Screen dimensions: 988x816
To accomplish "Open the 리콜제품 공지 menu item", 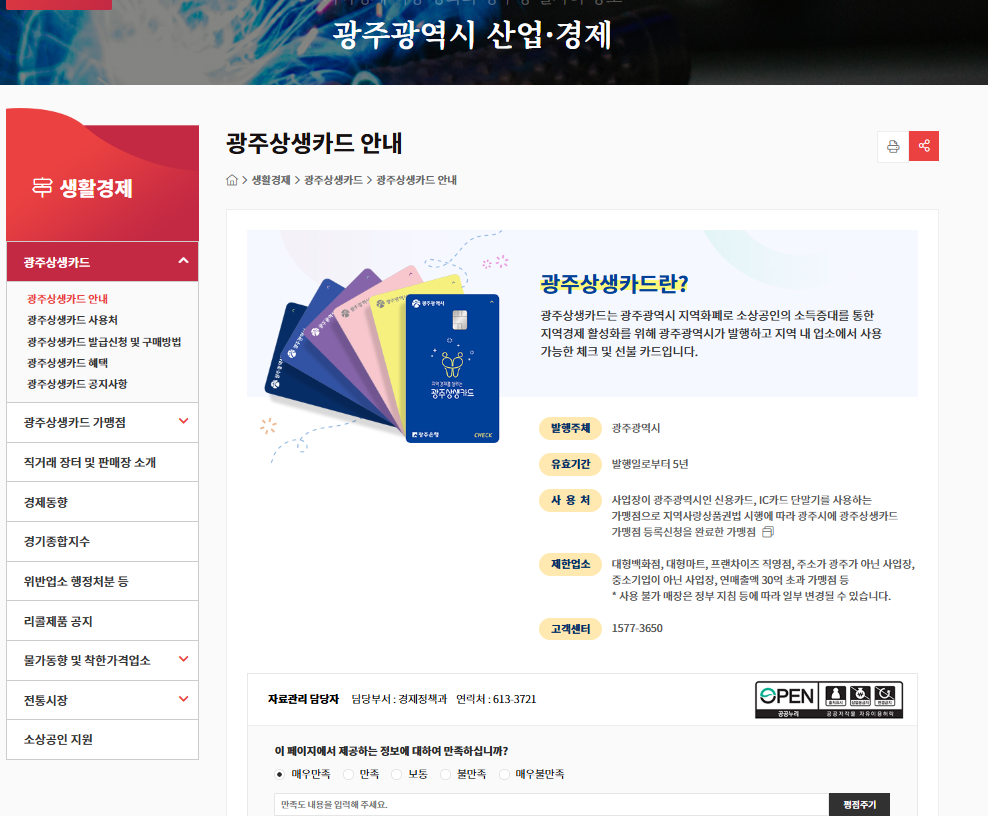I will 102,621.
